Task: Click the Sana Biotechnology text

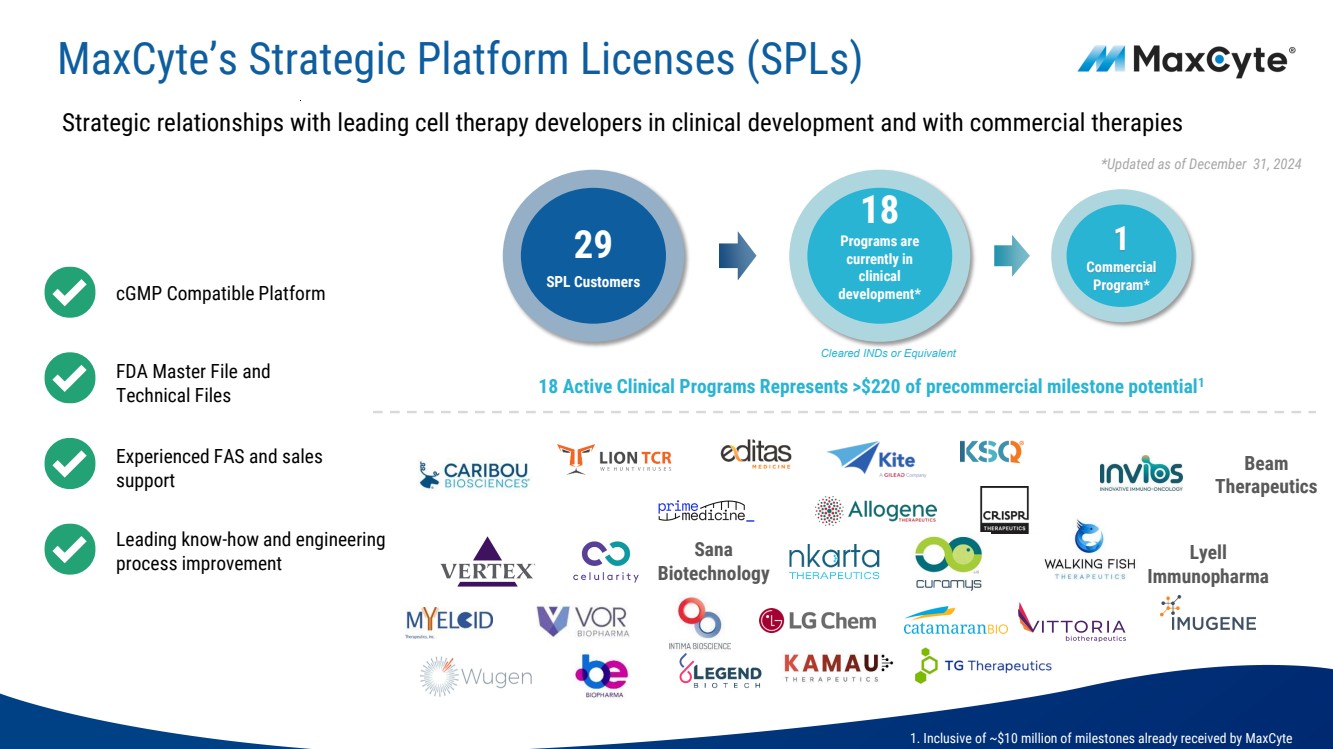Action: coord(713,562)
